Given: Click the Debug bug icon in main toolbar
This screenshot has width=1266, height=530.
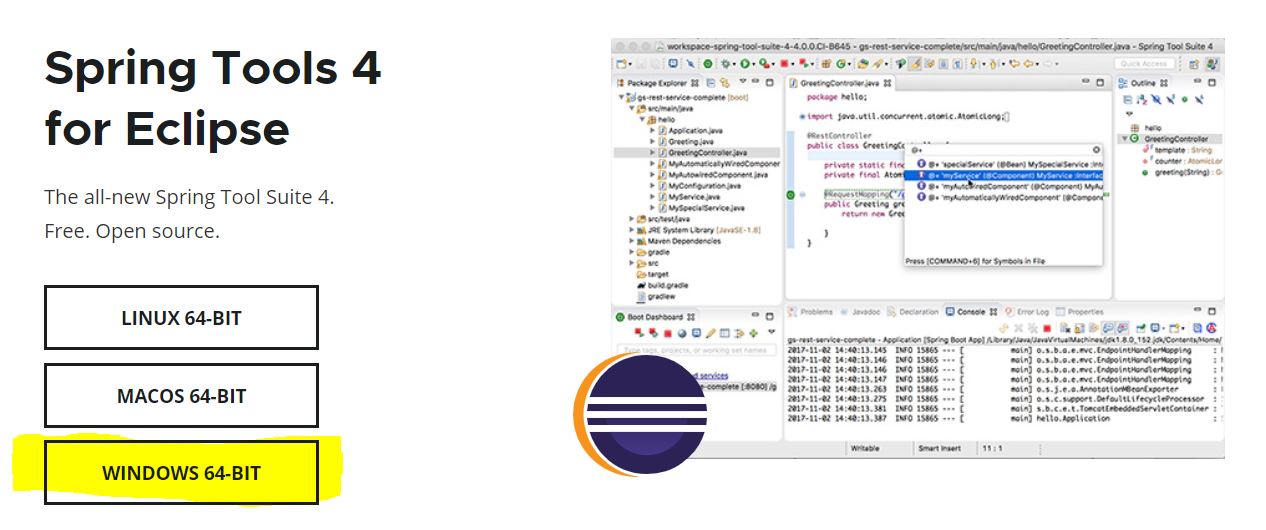Looking at the screenshot, I should click(x=725, y=64).
